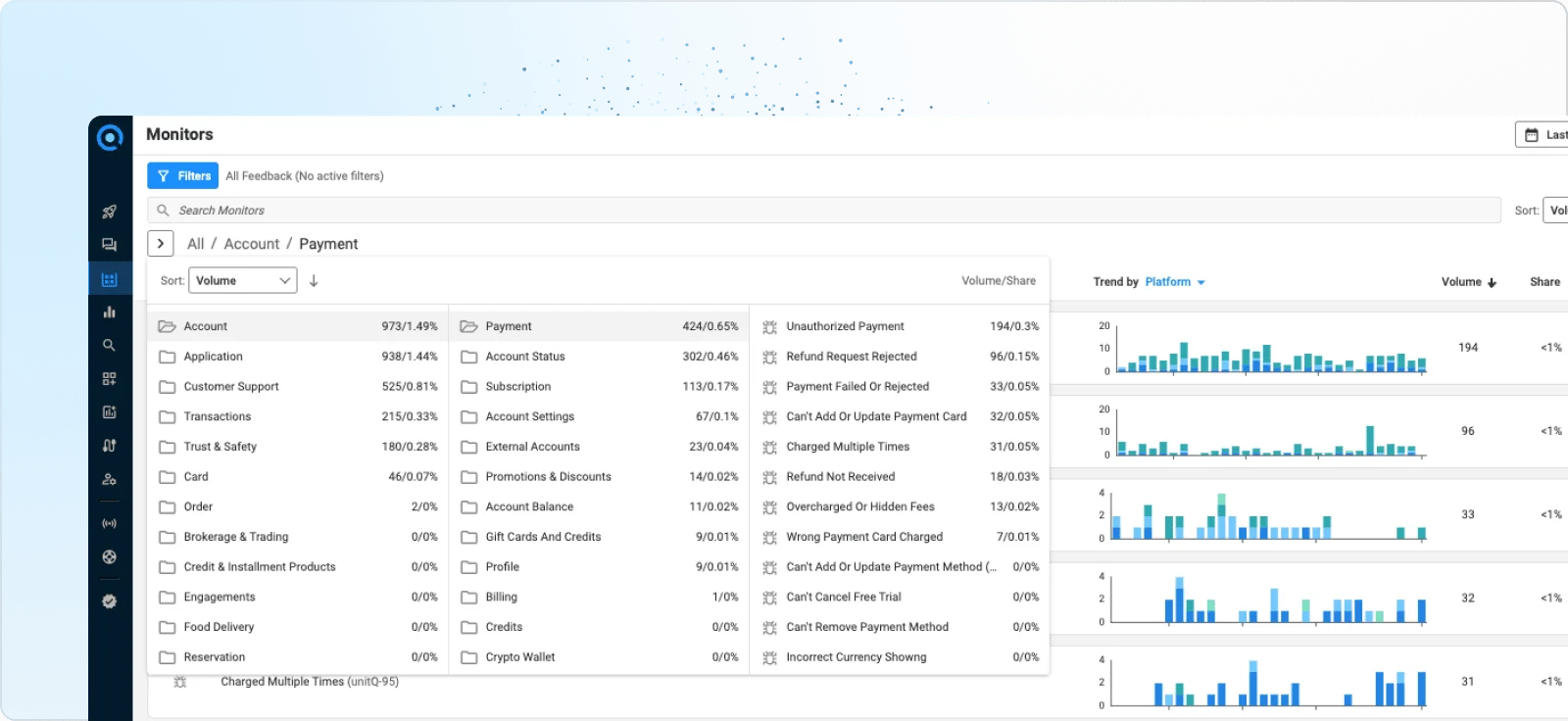The width and height of the screenshot is (1568, 721).
Task: Select the Wrong Payment Card Charged monitor
Action: tap(900, 537)
